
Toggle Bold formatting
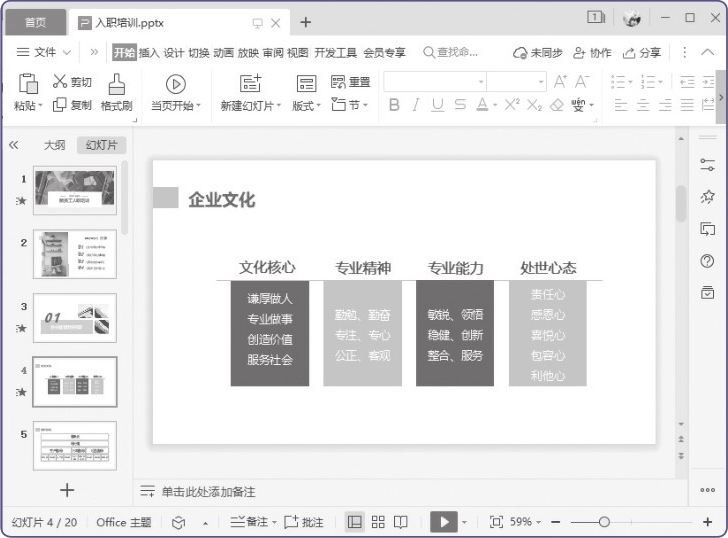click(394, 105)
